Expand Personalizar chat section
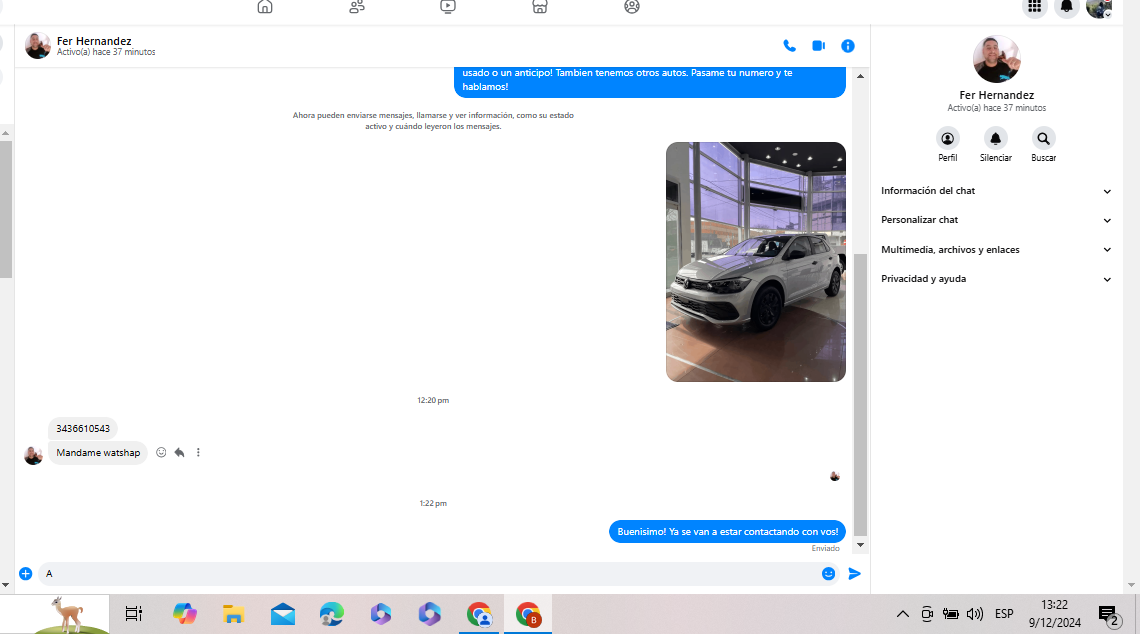 tap(996, 220)
